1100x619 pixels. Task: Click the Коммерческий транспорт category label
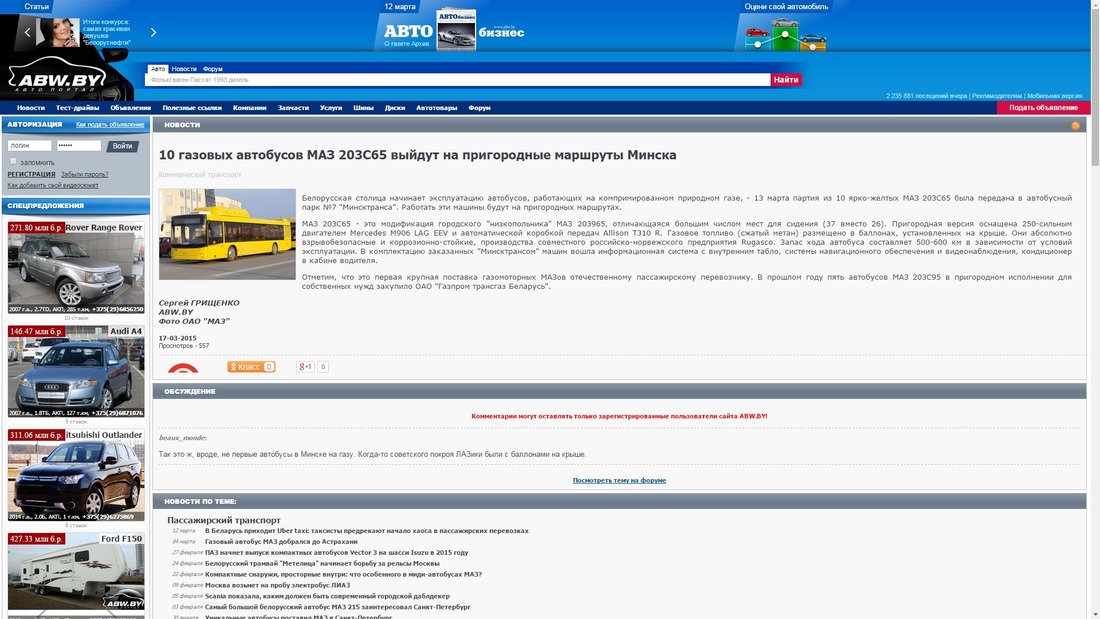tap(200, 174)
